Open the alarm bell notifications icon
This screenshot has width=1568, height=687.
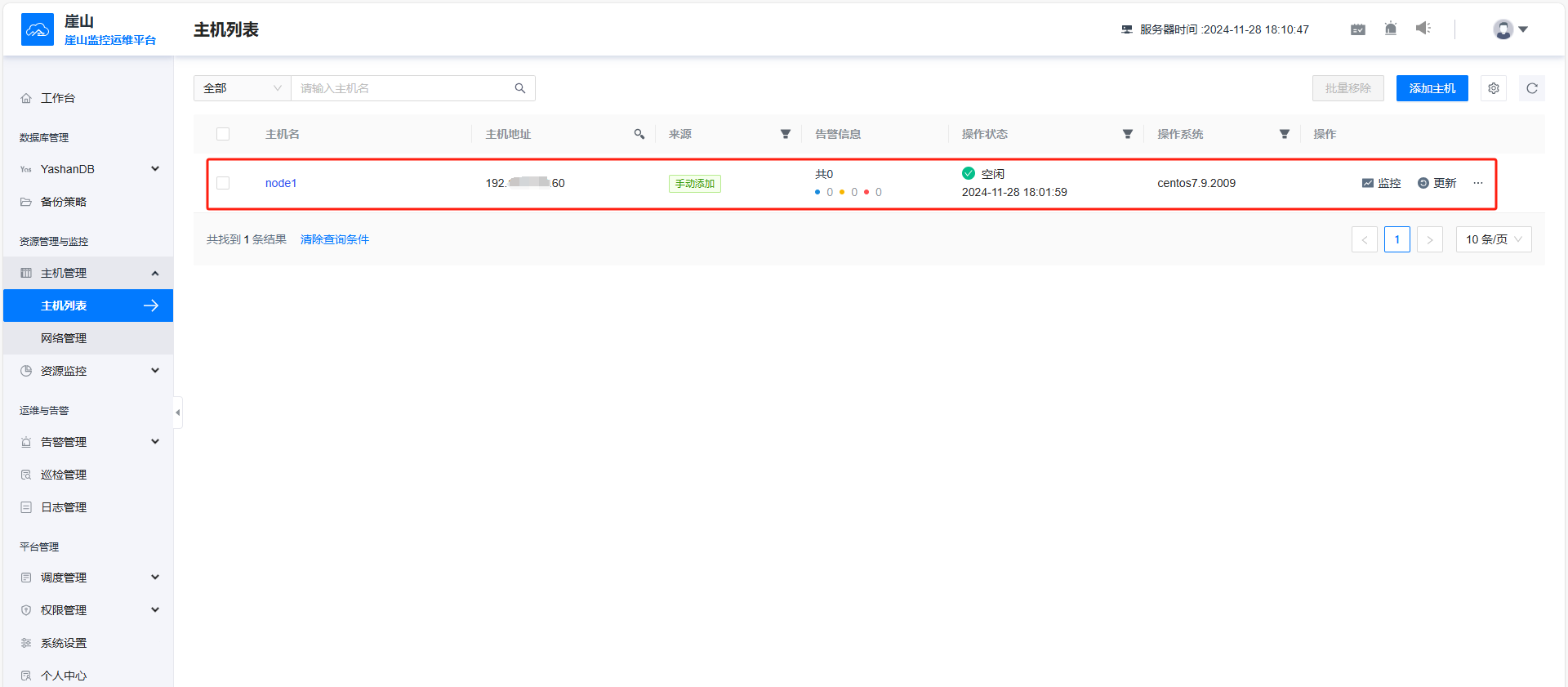pos(1391,29)
